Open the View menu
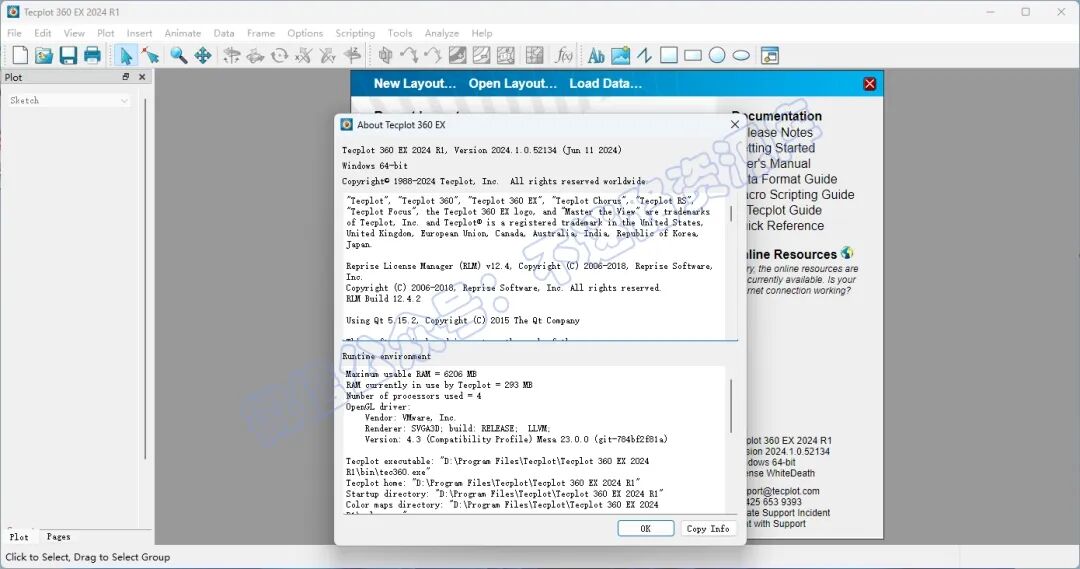This screenshot has height=569, width=1080. point(74,33)
